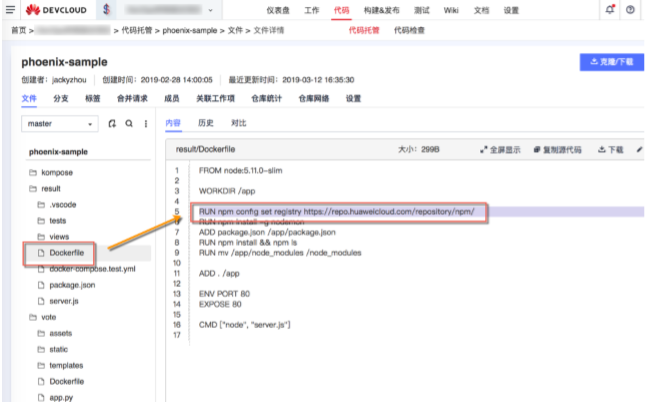Select the 成员 repository tab

coord(172,98)
